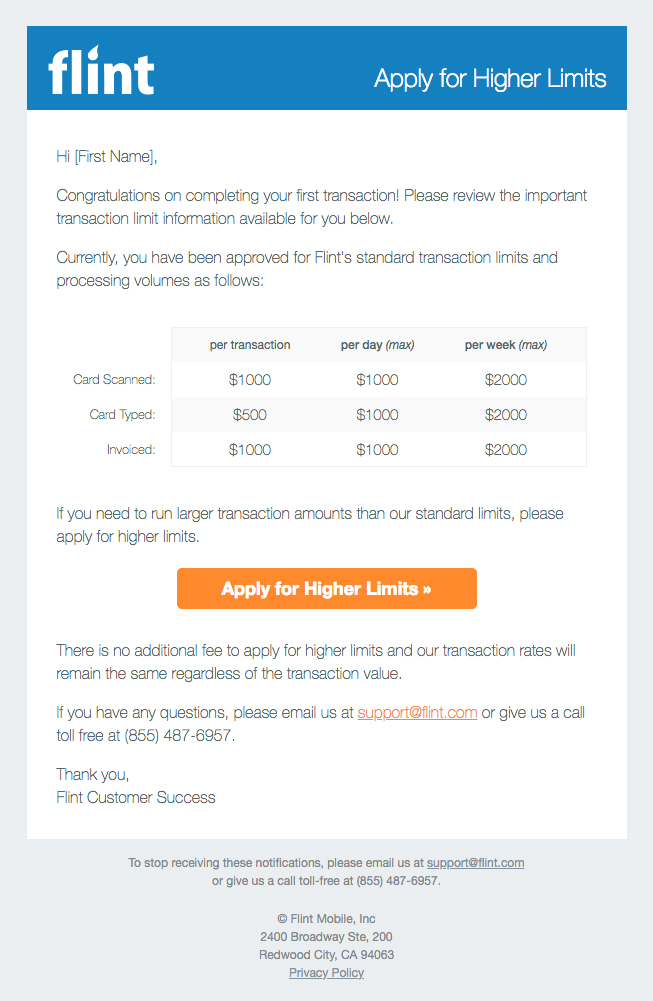653x1001 pixels.
Task: Click the 'Card Typed:' row label
Action: pyautogui.click(x=122, y=415)
